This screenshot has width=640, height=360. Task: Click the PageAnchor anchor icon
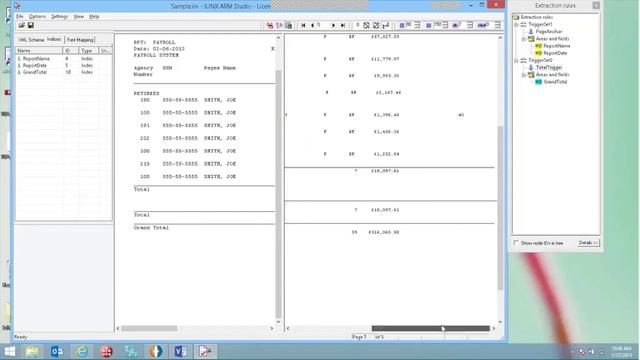click(531, 31)
